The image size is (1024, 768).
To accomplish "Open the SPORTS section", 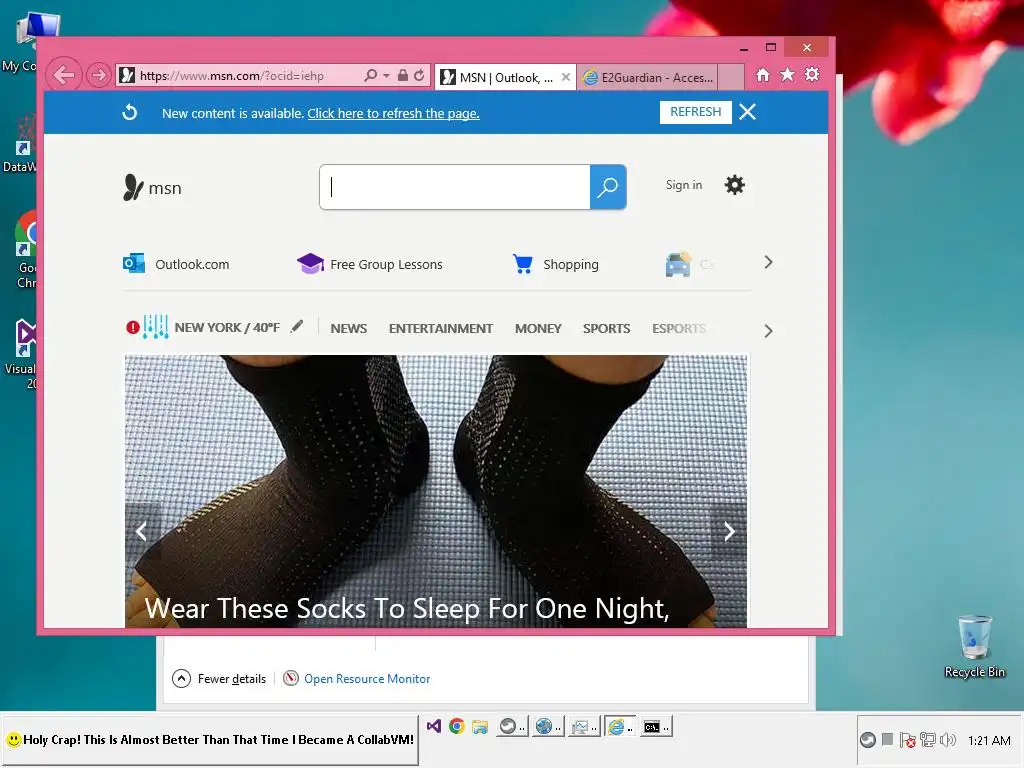I will 607,328.
